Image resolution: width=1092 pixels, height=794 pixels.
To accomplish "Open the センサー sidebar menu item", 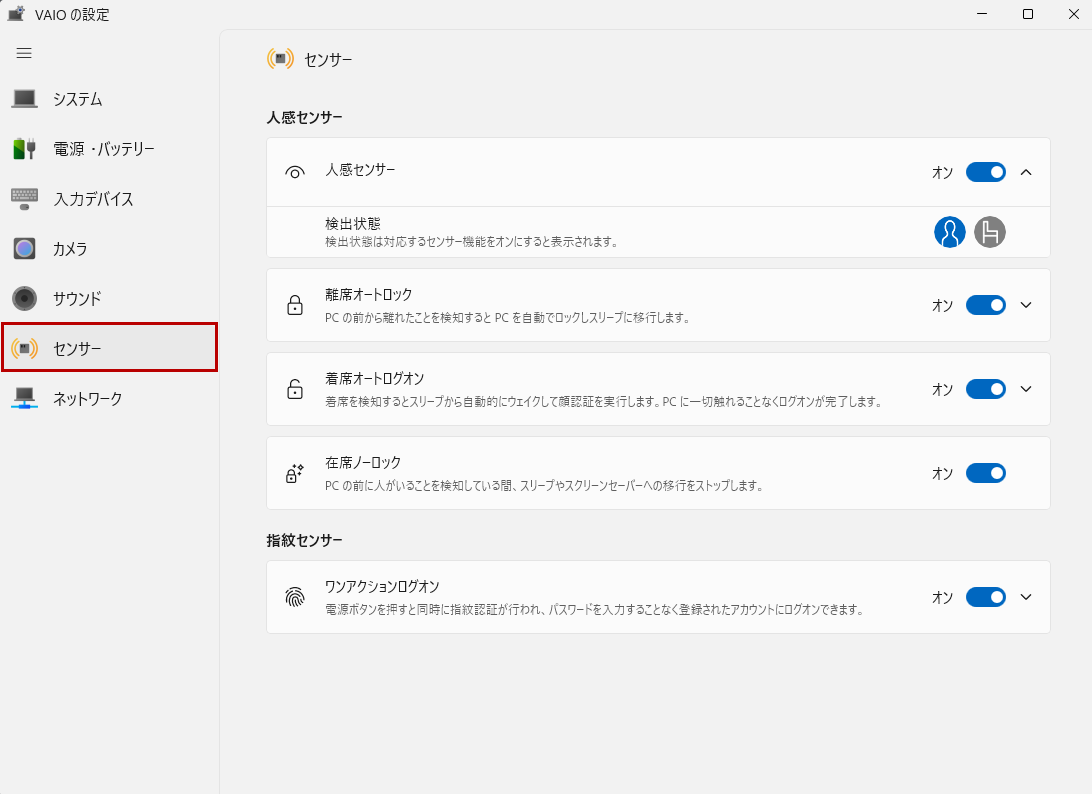I will (109, 348).
